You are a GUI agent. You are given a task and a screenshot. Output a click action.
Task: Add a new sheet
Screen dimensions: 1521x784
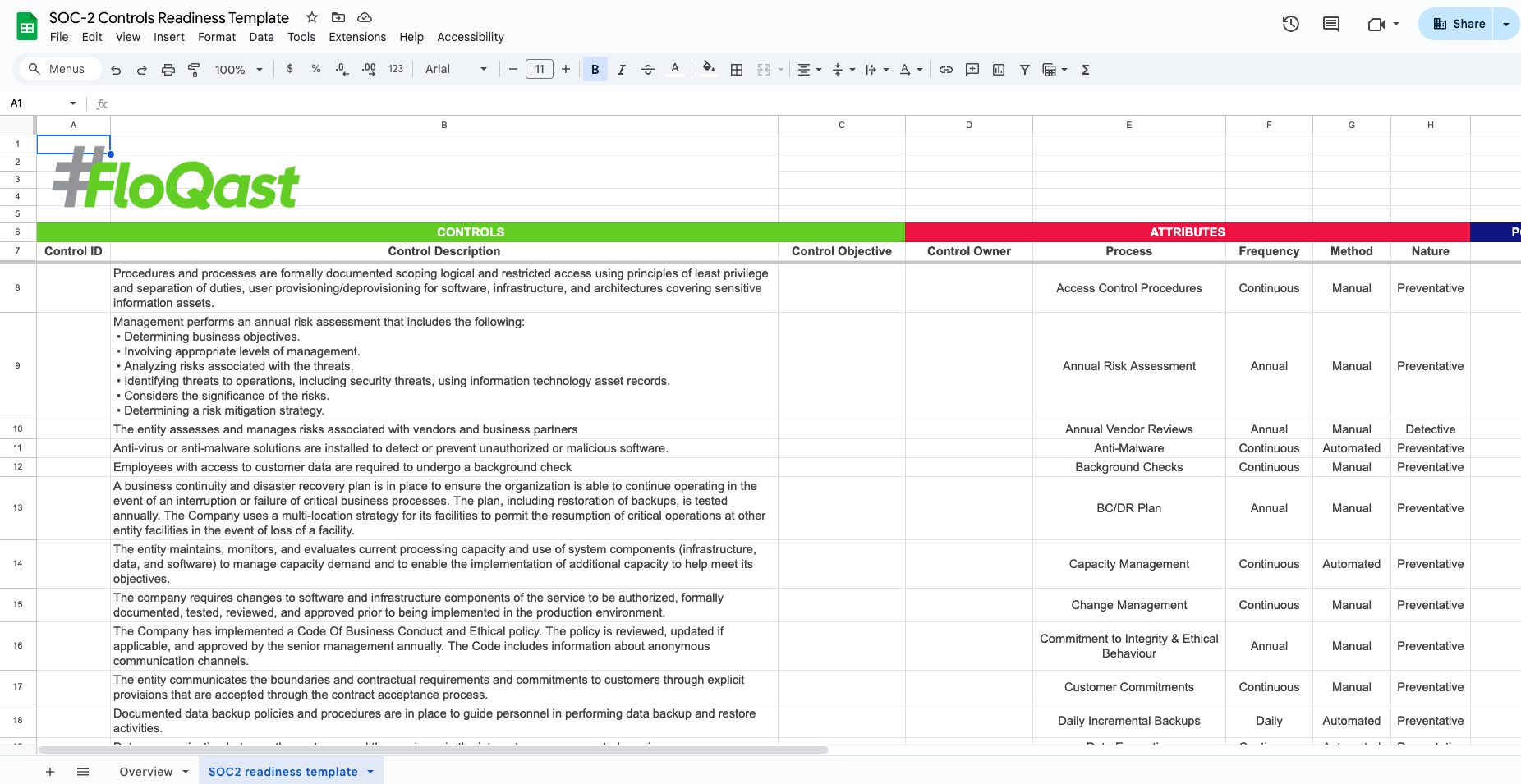coord(50,772)
